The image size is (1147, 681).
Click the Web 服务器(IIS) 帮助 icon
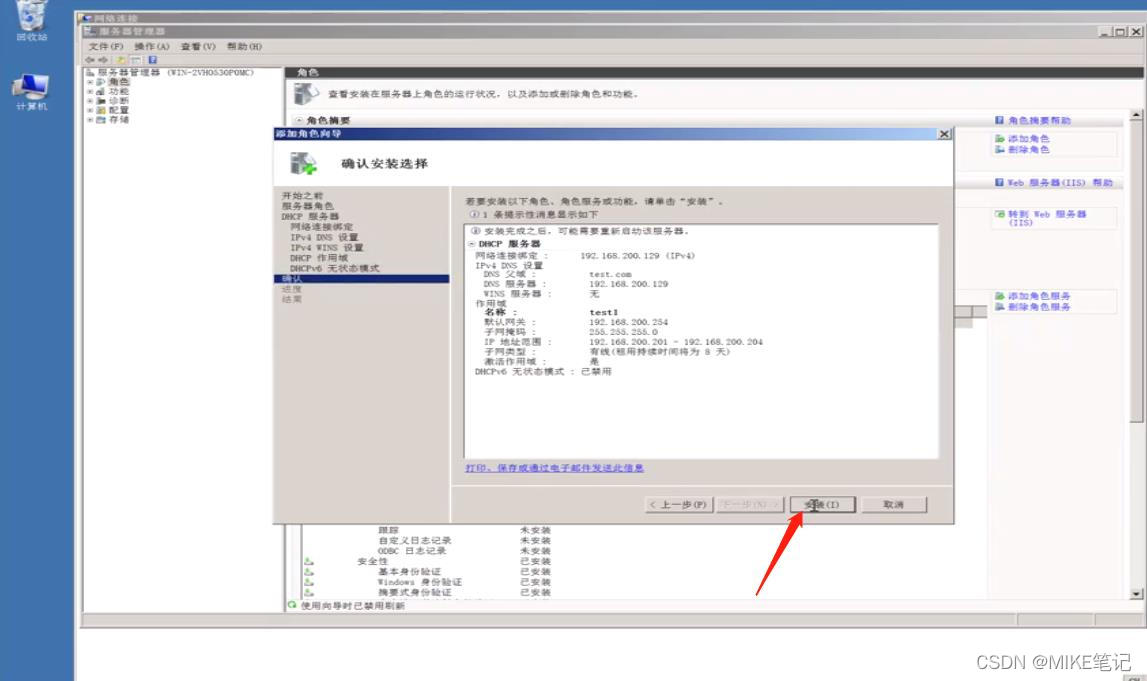(999, 182)
